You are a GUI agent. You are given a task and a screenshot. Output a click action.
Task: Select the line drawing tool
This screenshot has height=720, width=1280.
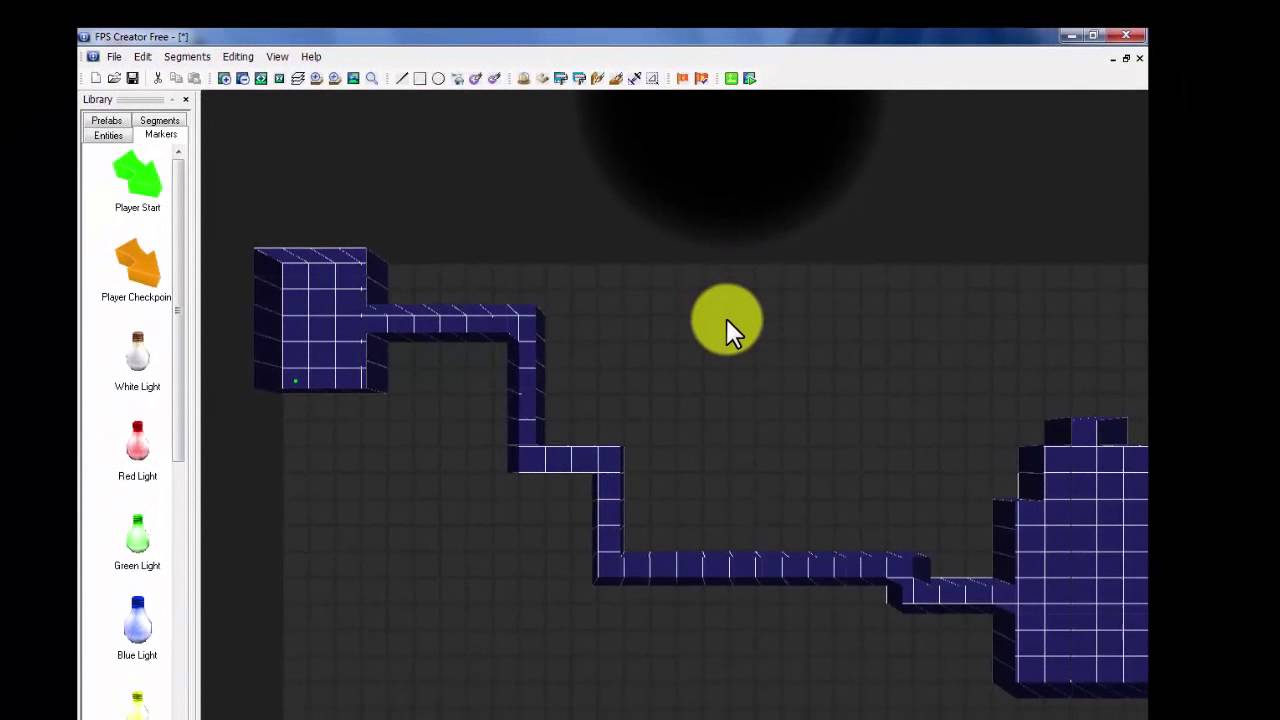point(402,78)
